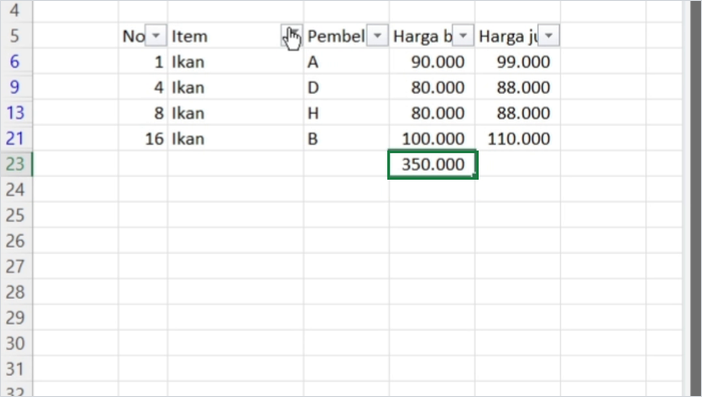Select row header 23
Image resolution: width=702 pixels, height=397 pixels.
[x=16, y=164]
